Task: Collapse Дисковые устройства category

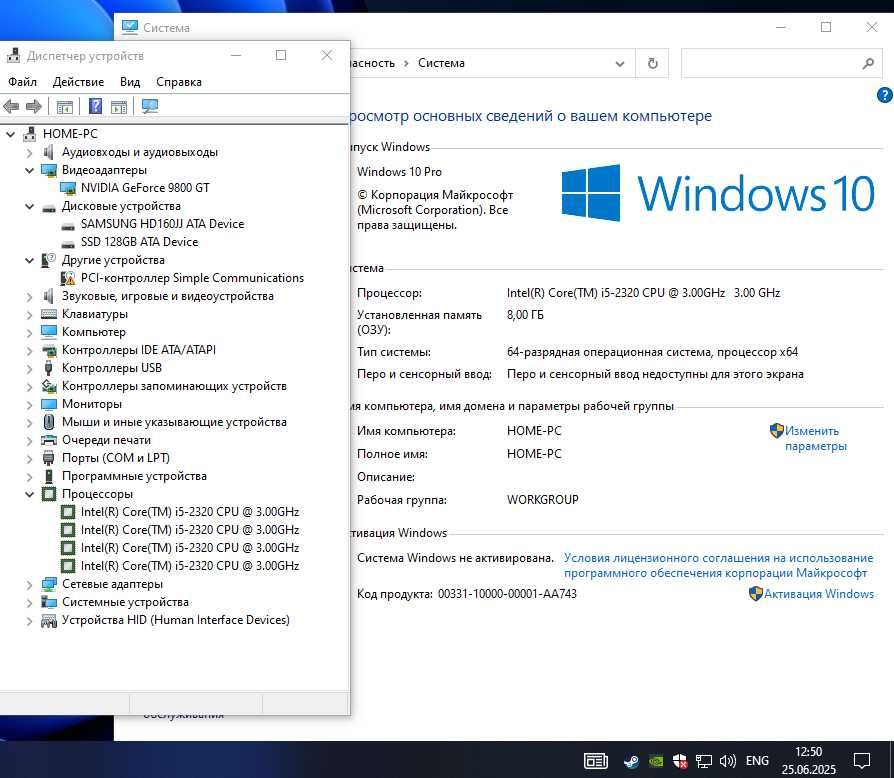Action: pyautogui.click(x=29, y=206)
